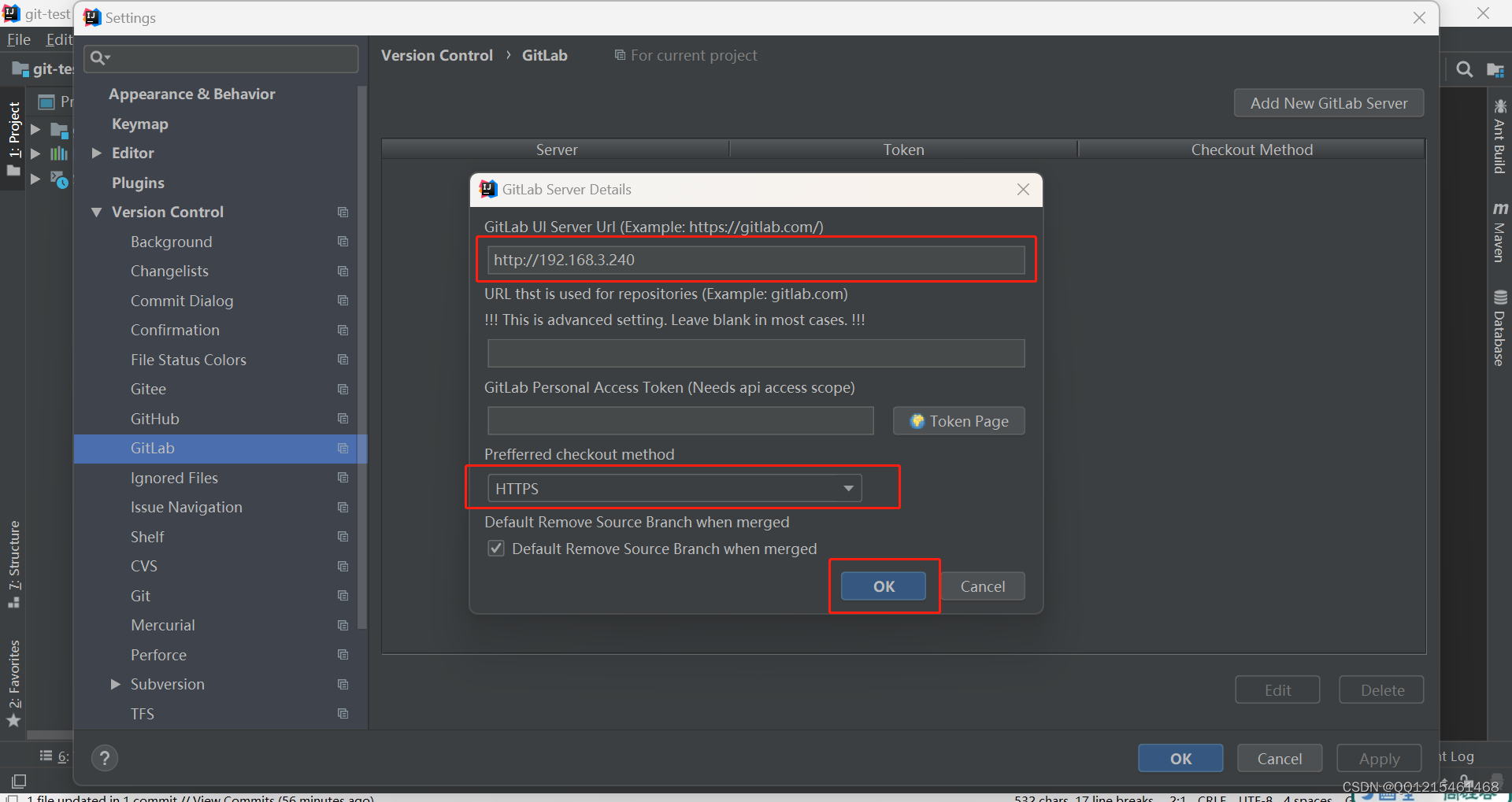Close the GitLab Server Details dialog
The width and height of the screenshot is (1512, 802).
1023,190
